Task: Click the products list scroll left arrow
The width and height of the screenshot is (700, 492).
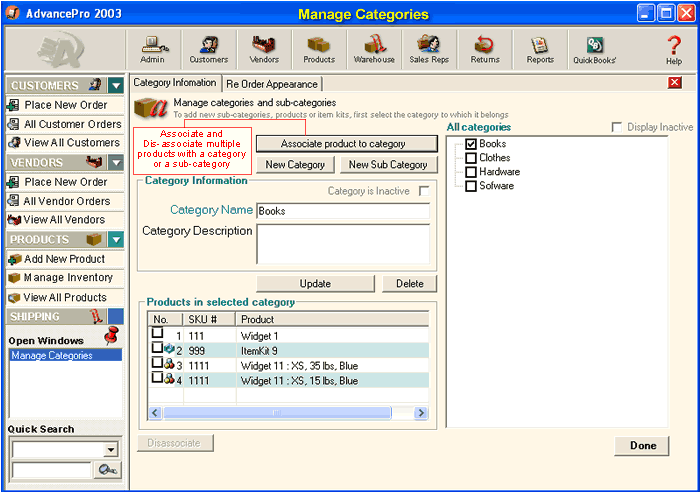Action: pos(155,413)
